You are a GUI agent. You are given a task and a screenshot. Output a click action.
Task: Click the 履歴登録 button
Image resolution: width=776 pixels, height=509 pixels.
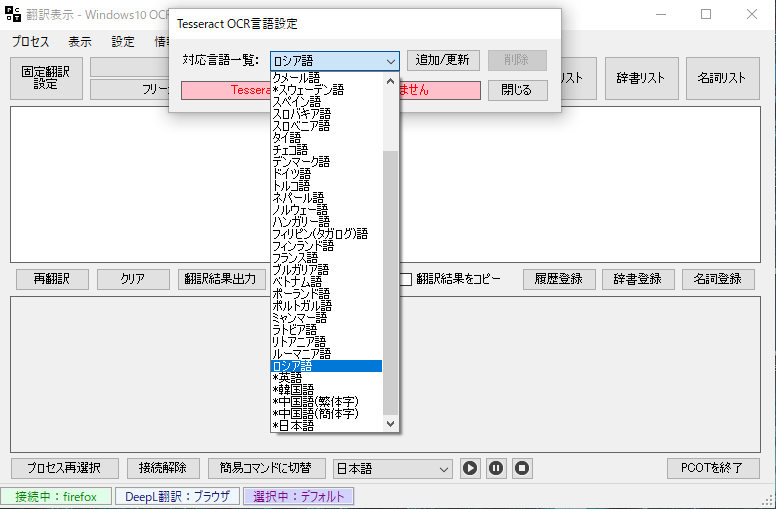point(559,279)
